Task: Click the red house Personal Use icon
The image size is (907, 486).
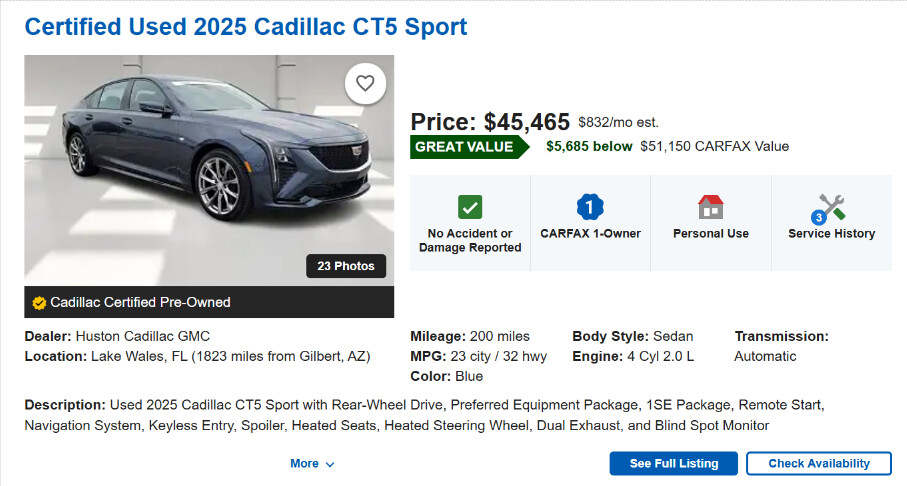Action: pos(710,207)
